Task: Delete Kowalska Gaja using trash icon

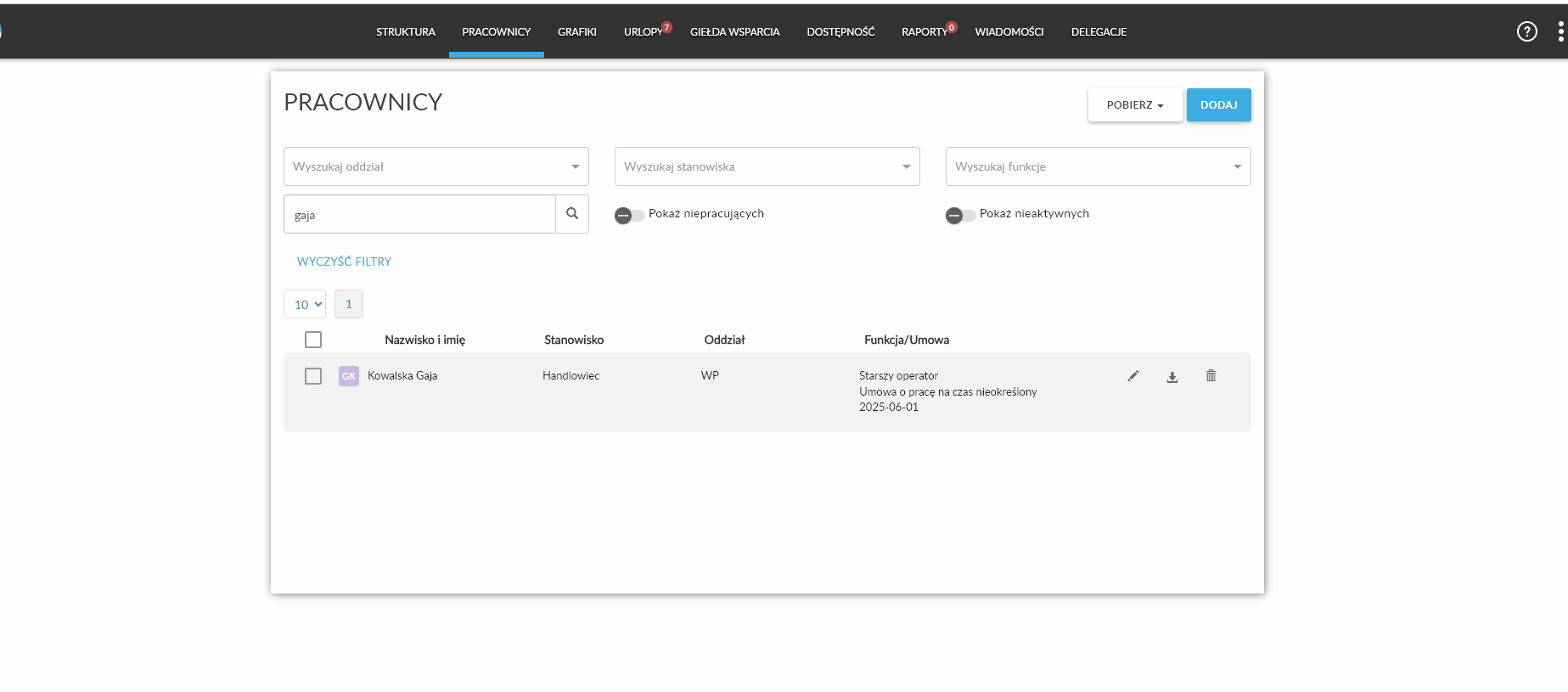Action: [1211, 376]
